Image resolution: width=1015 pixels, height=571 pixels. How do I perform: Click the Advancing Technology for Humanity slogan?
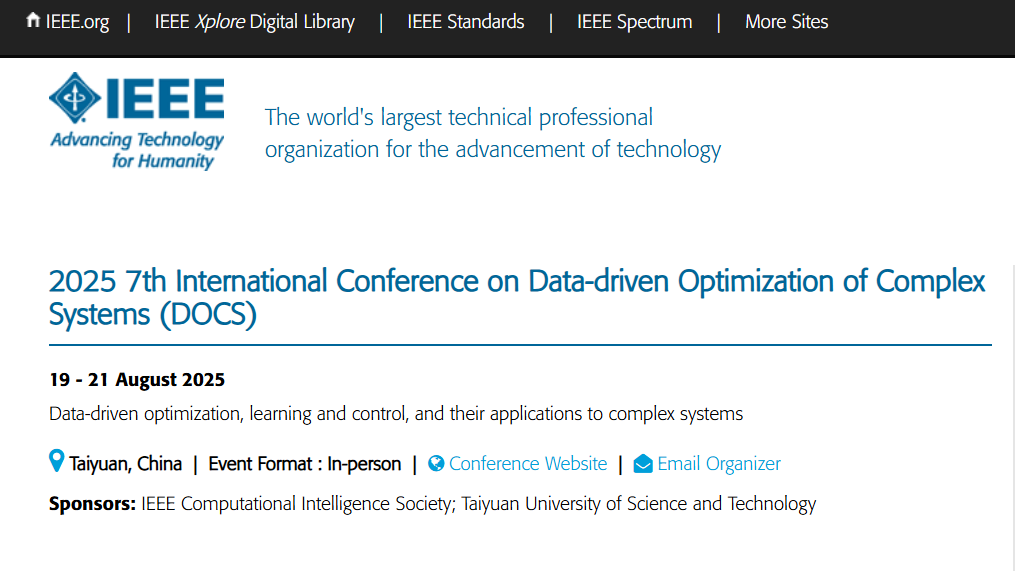137,150
